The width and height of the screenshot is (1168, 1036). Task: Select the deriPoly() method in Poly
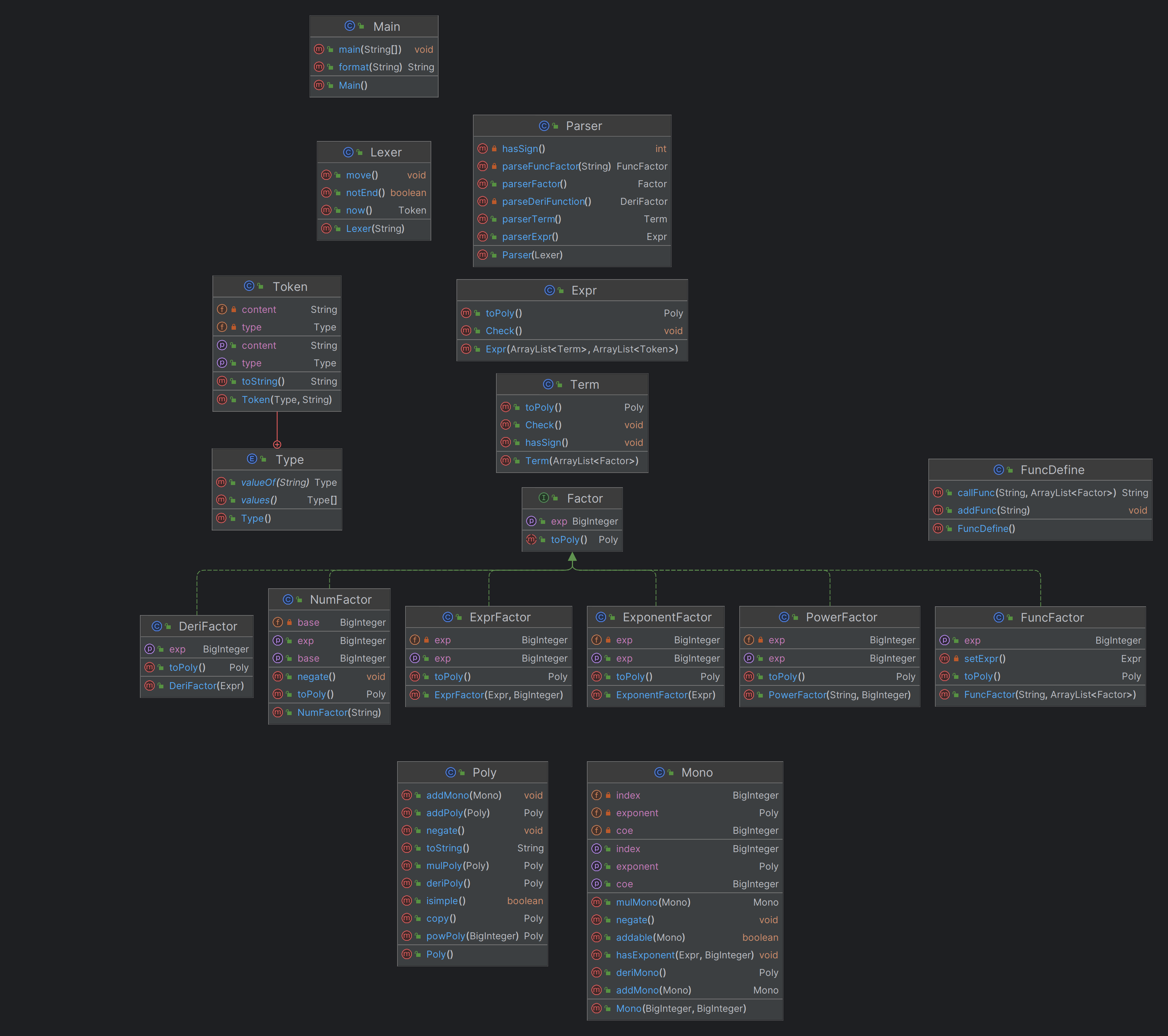473,884
